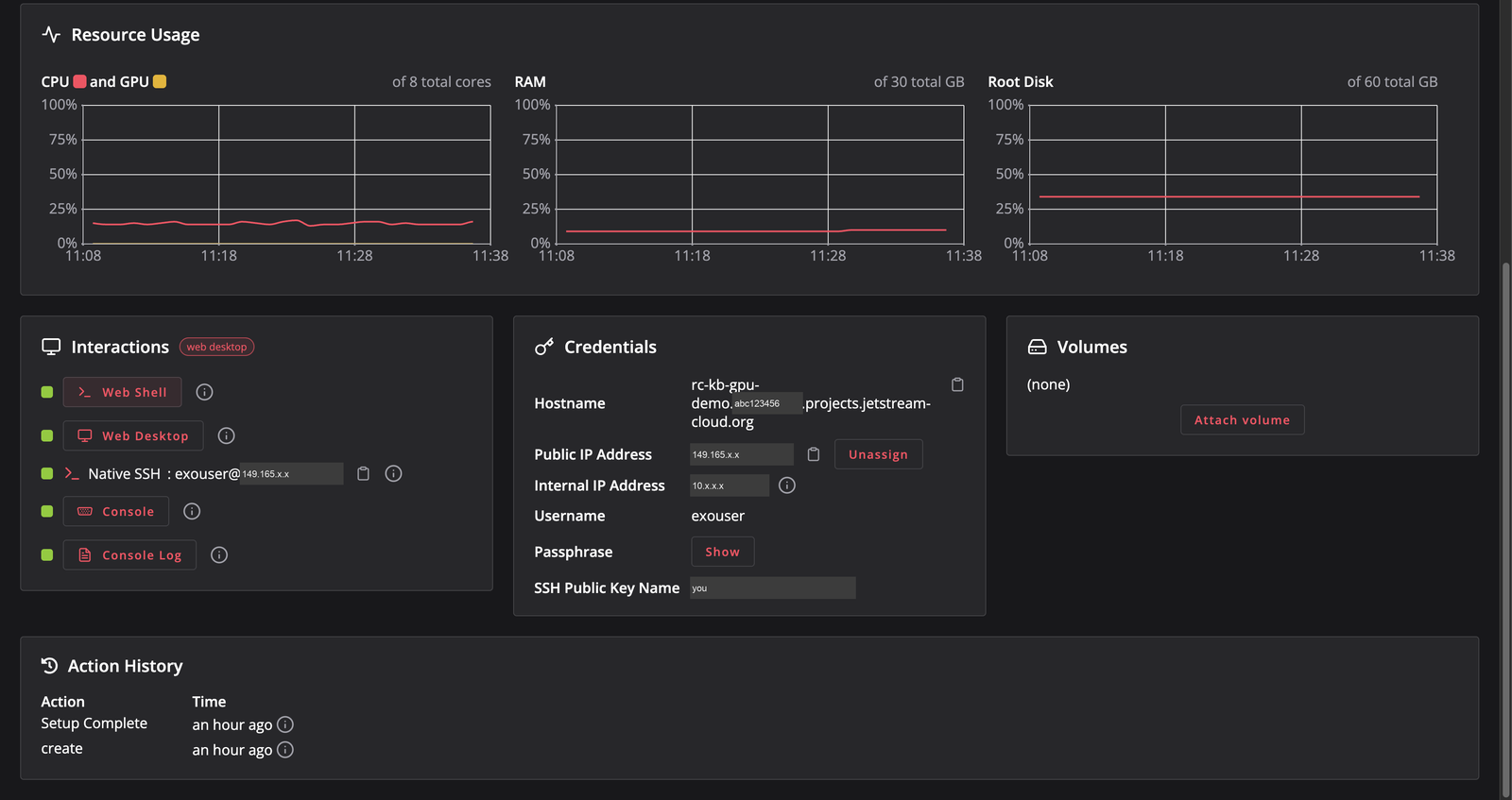Unassign the public IP address
The image size is (1512, 800).
click(x=878, y=454)
